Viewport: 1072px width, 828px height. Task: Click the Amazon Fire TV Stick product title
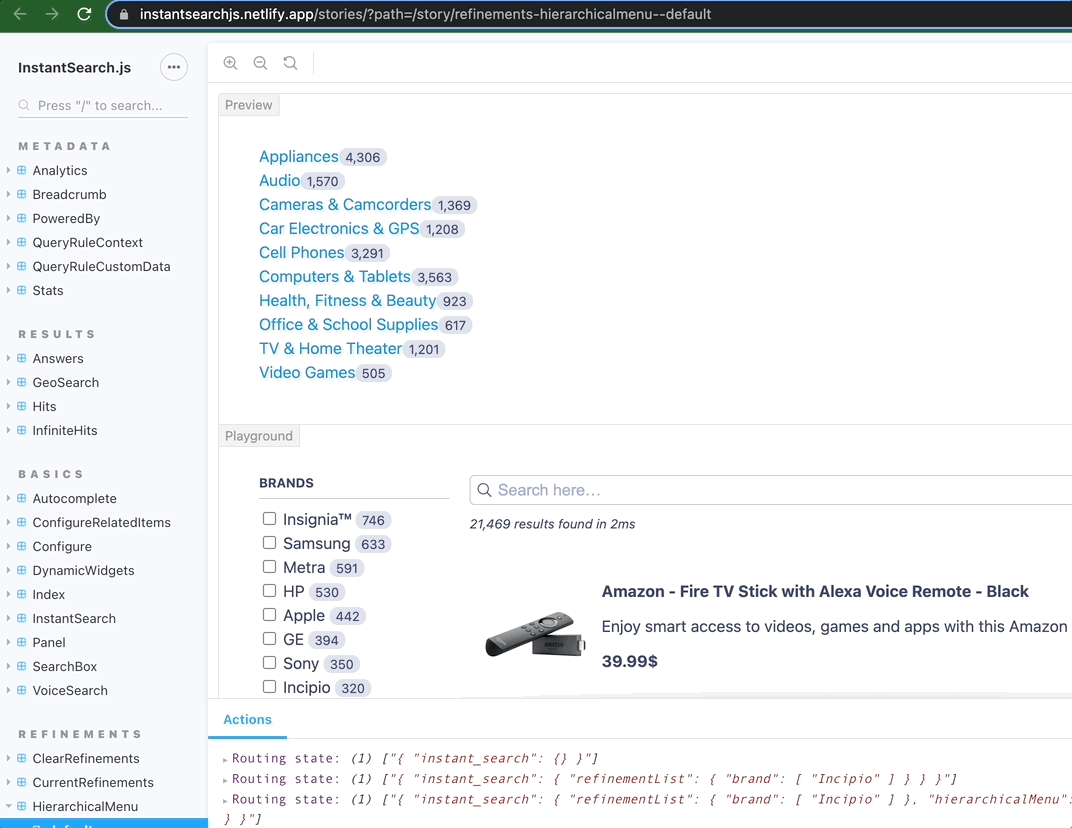point(815,591)
